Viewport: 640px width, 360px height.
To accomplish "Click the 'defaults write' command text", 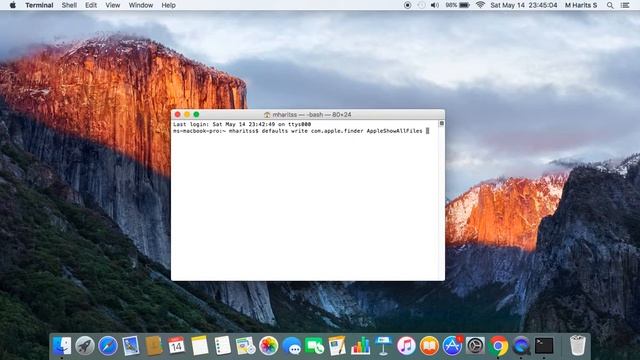I will [x=284, y=131].
